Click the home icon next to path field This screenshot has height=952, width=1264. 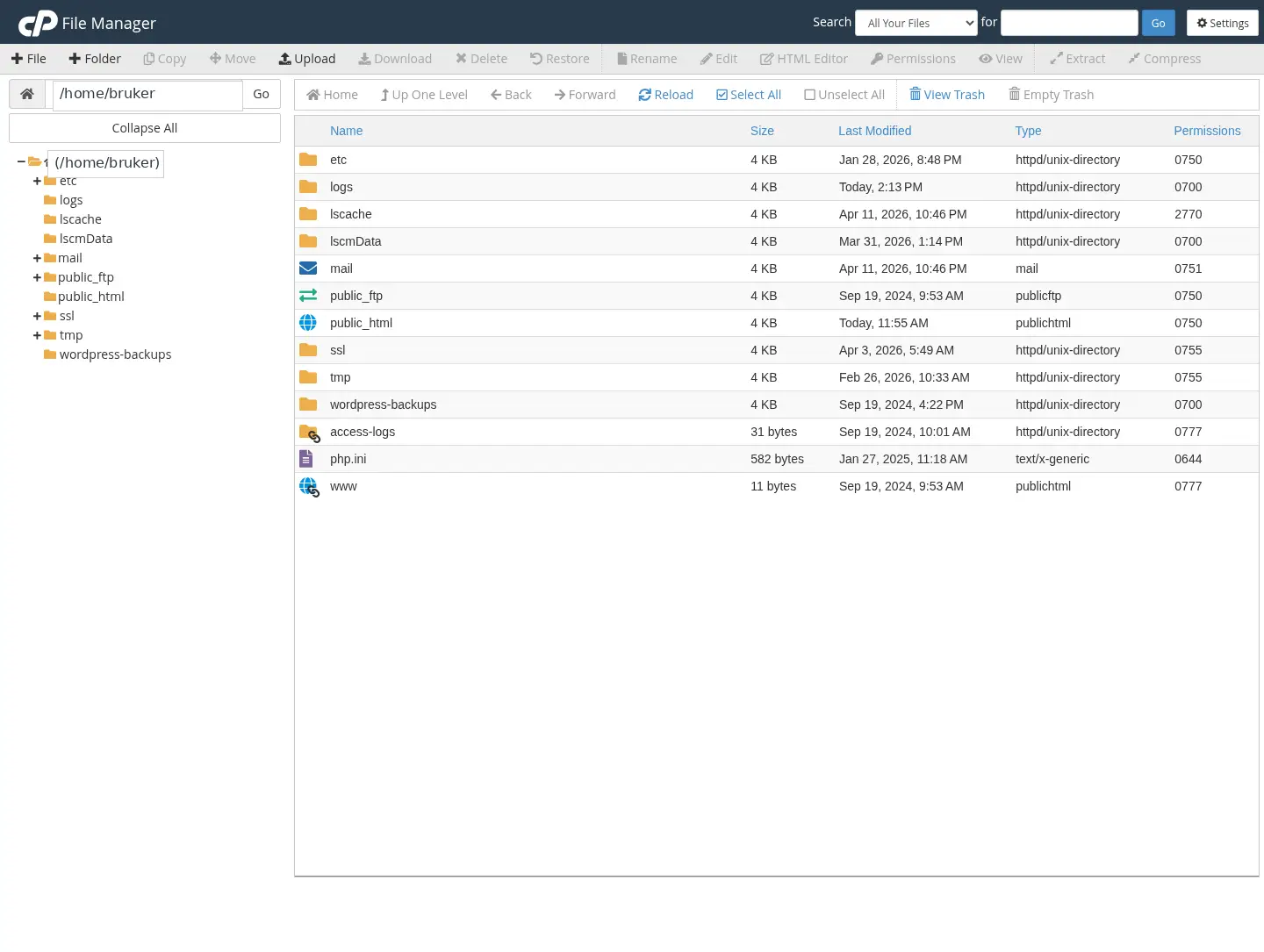pos(27,93)
